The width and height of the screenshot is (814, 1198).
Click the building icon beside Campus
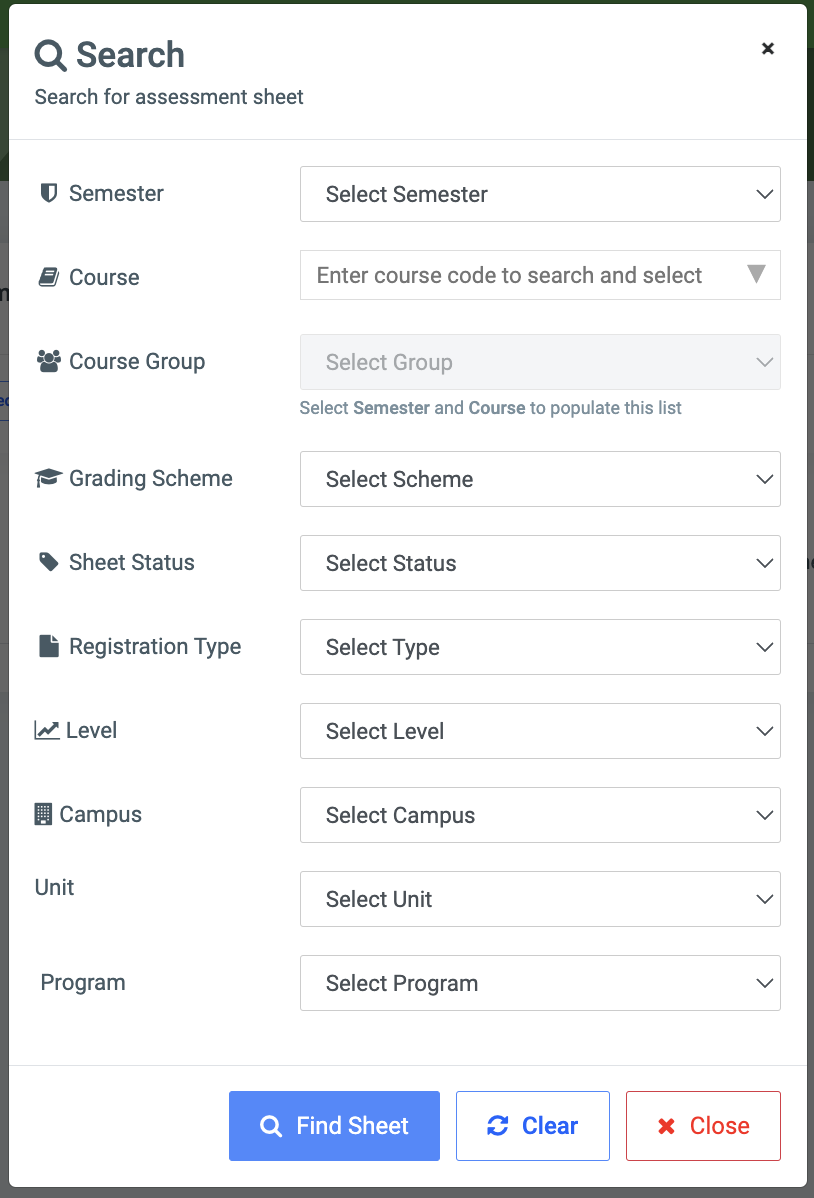coord(42,813)
